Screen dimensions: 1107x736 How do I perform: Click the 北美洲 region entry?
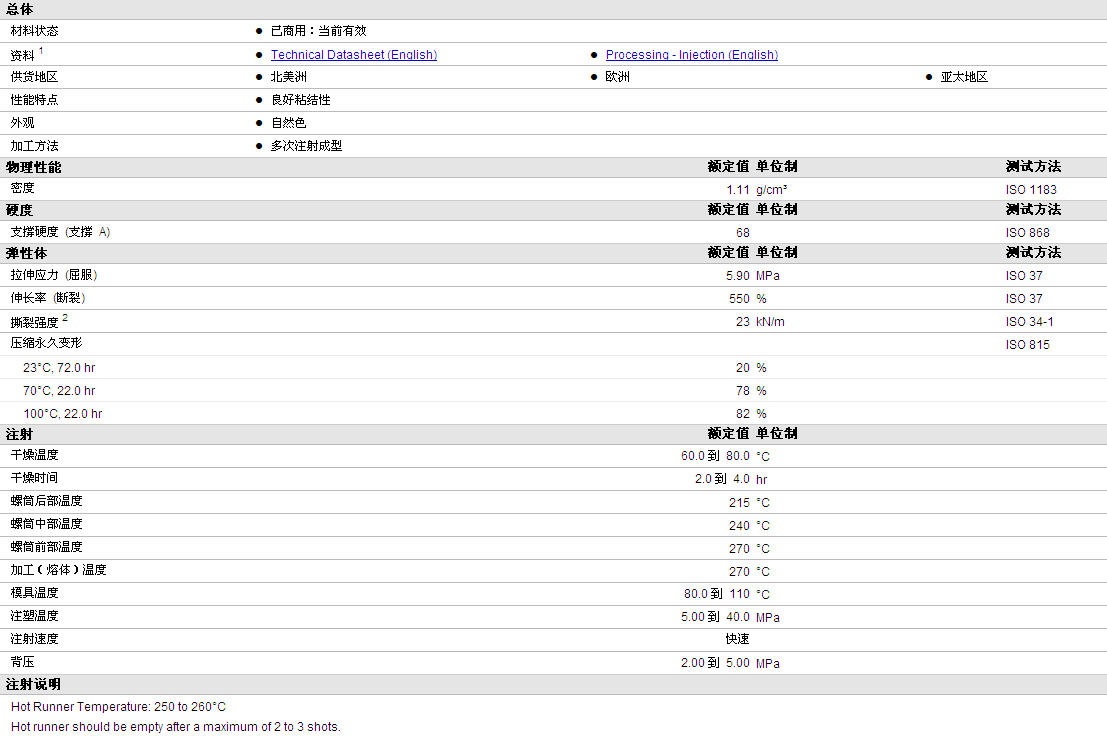[289, 77]
